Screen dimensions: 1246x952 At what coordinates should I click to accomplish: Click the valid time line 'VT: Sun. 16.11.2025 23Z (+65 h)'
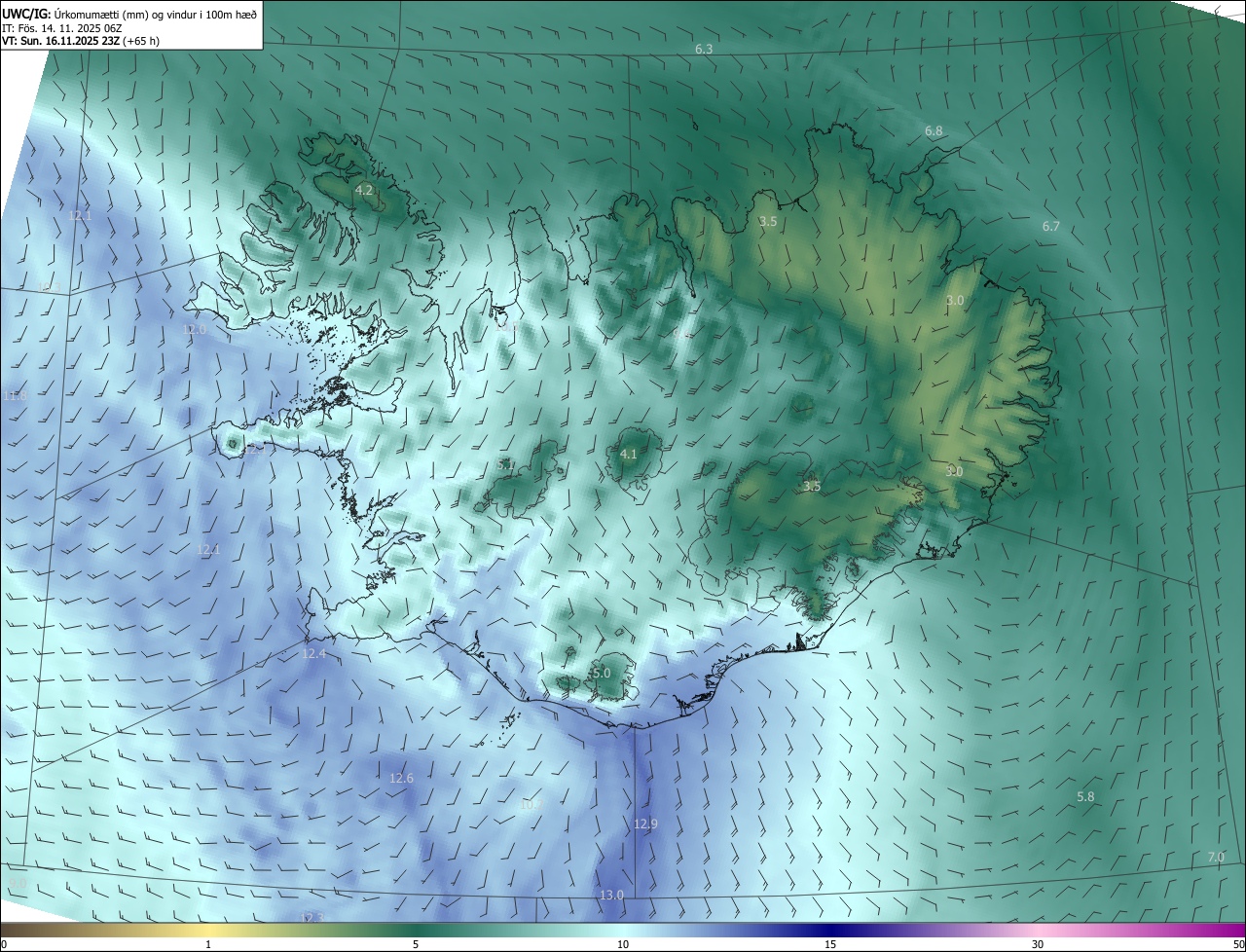tap(81, 41)
